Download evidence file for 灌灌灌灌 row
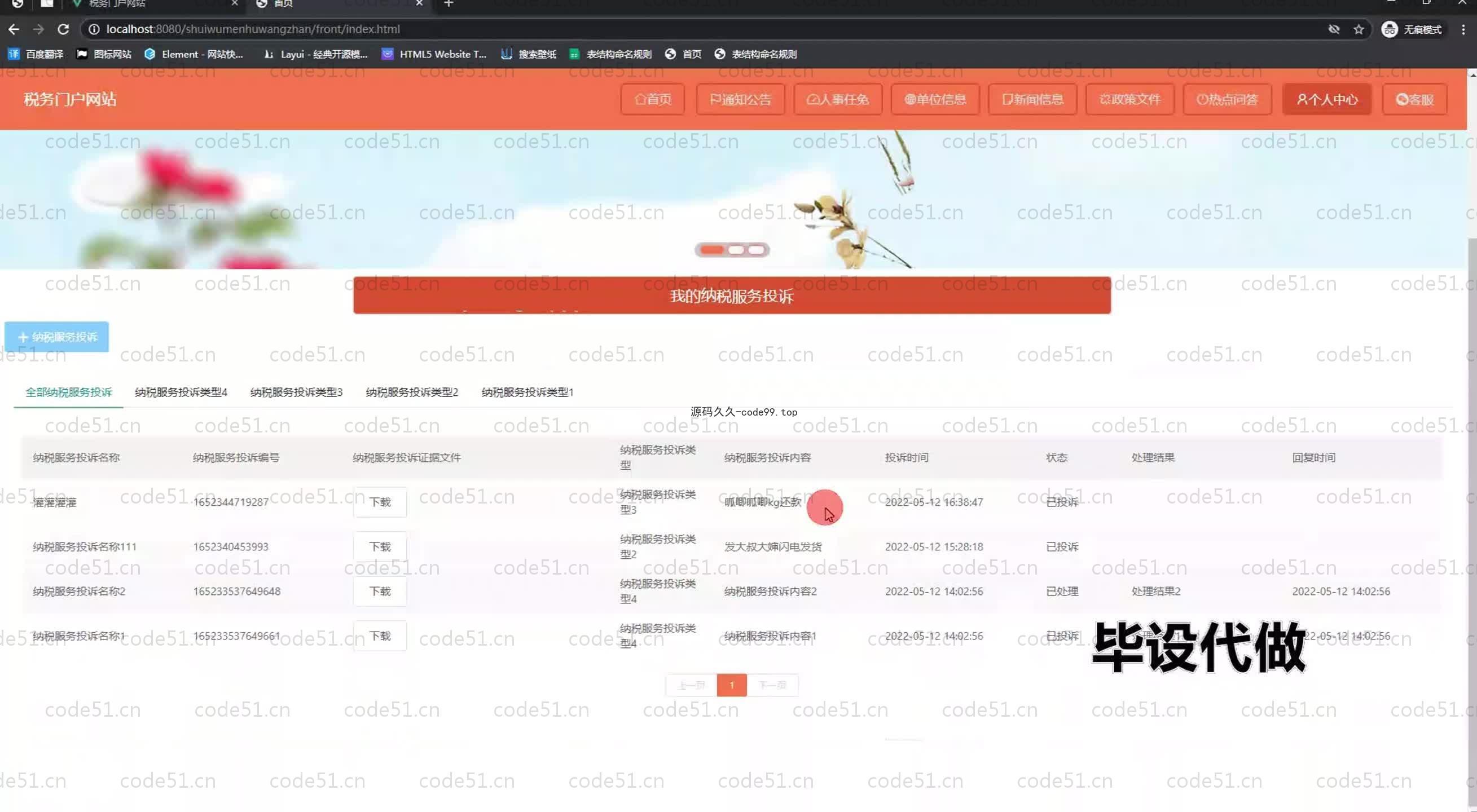1477x812 pixels. point(380,502)
